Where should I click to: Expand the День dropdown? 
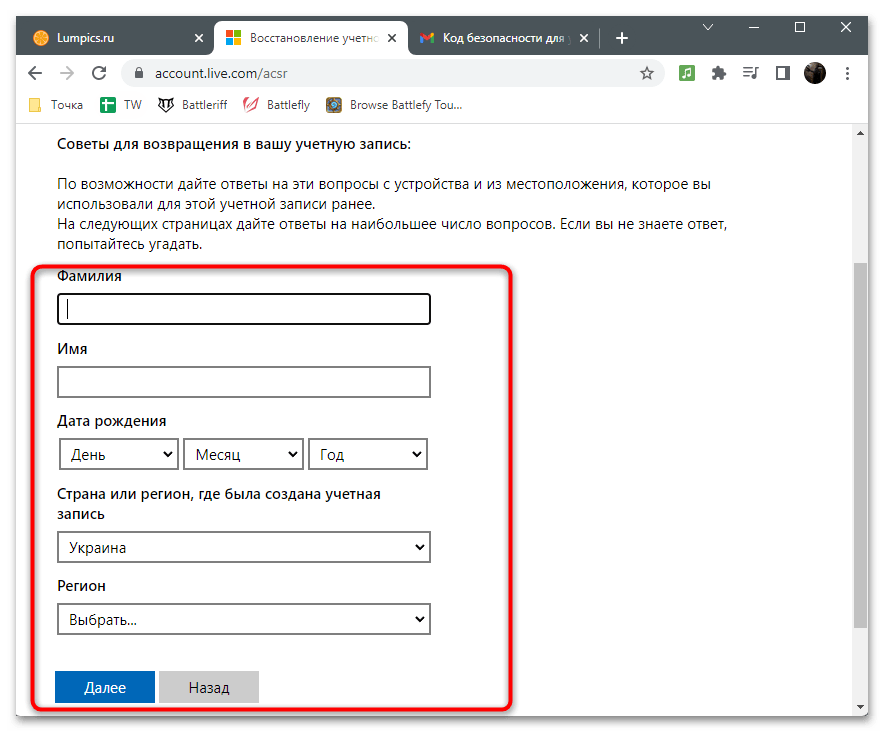(x=119, y=454)
